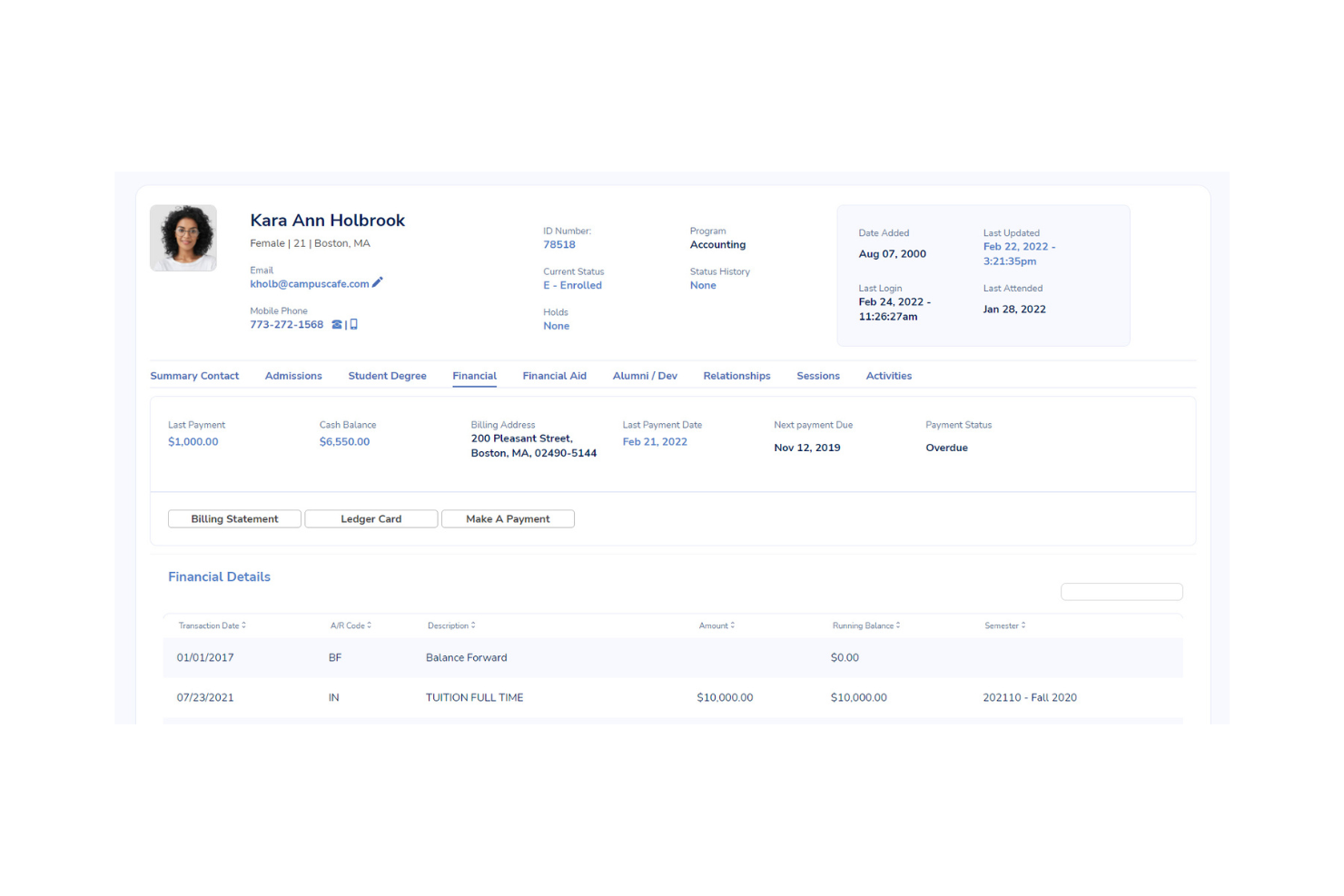Click the Overdue payment status text
The width and height of the screenshot is (1344, 896).
point(946,448)
